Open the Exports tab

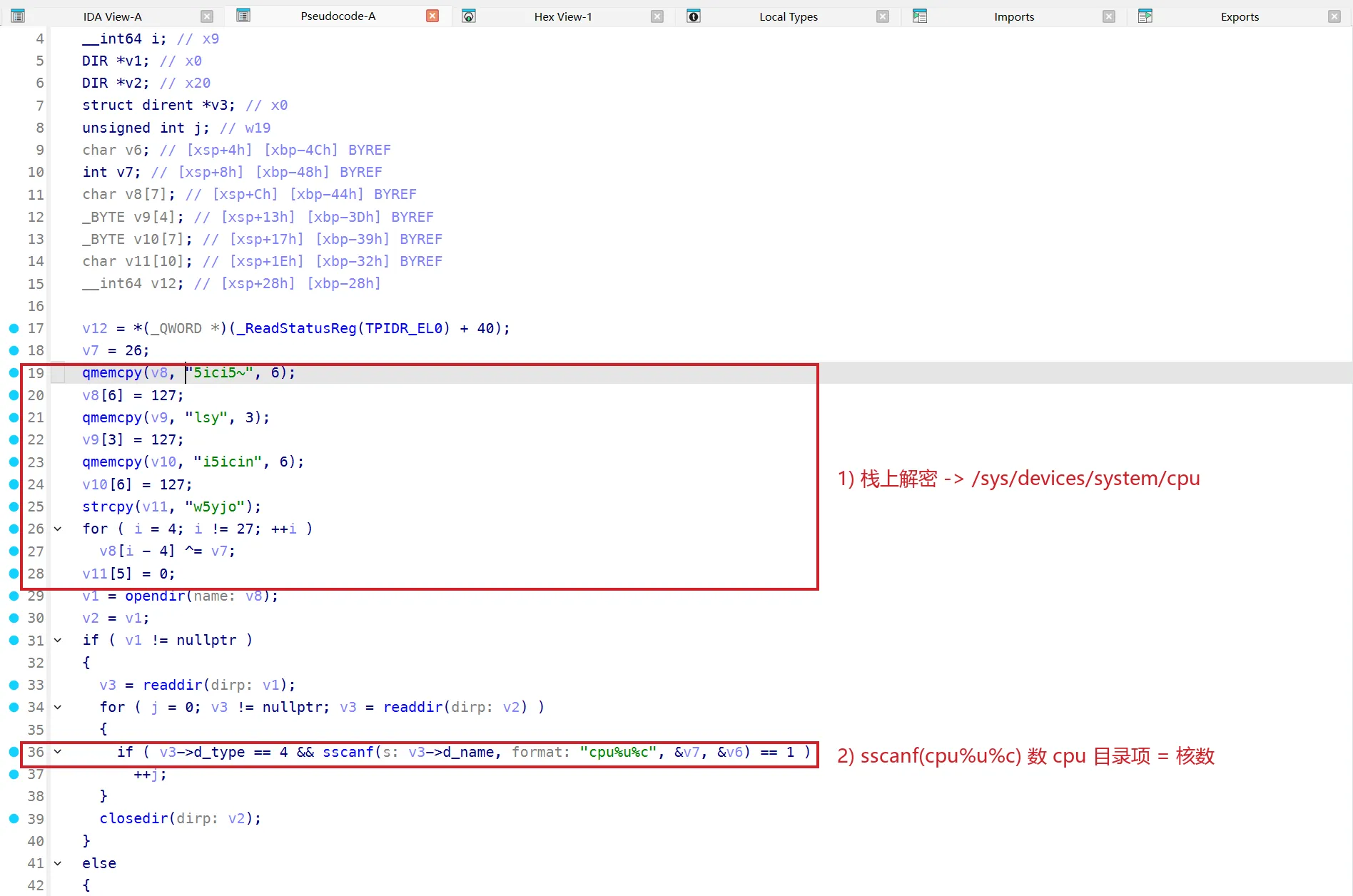pyautogui.click(x=1240, y=16)
